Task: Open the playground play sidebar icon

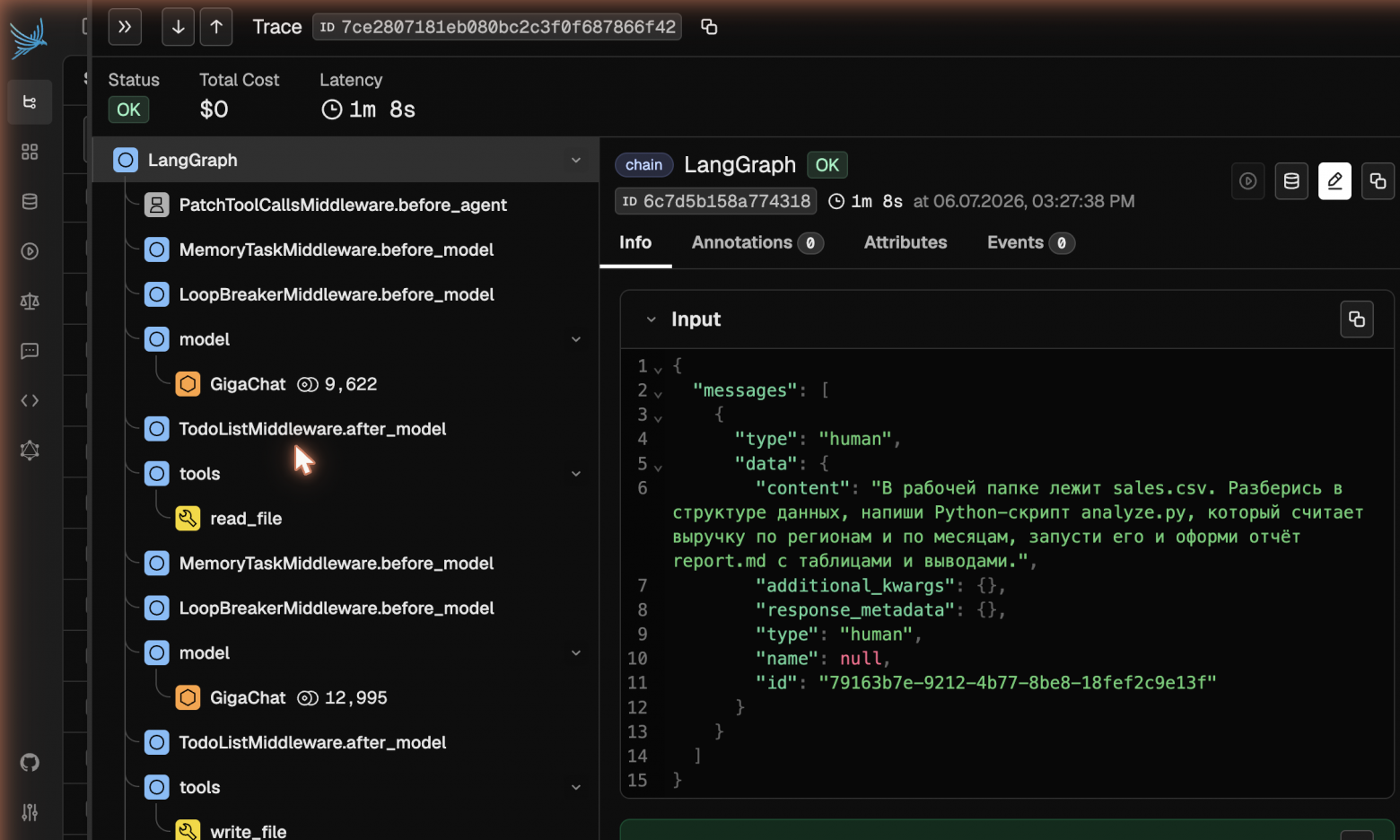Action: [30, 251]
